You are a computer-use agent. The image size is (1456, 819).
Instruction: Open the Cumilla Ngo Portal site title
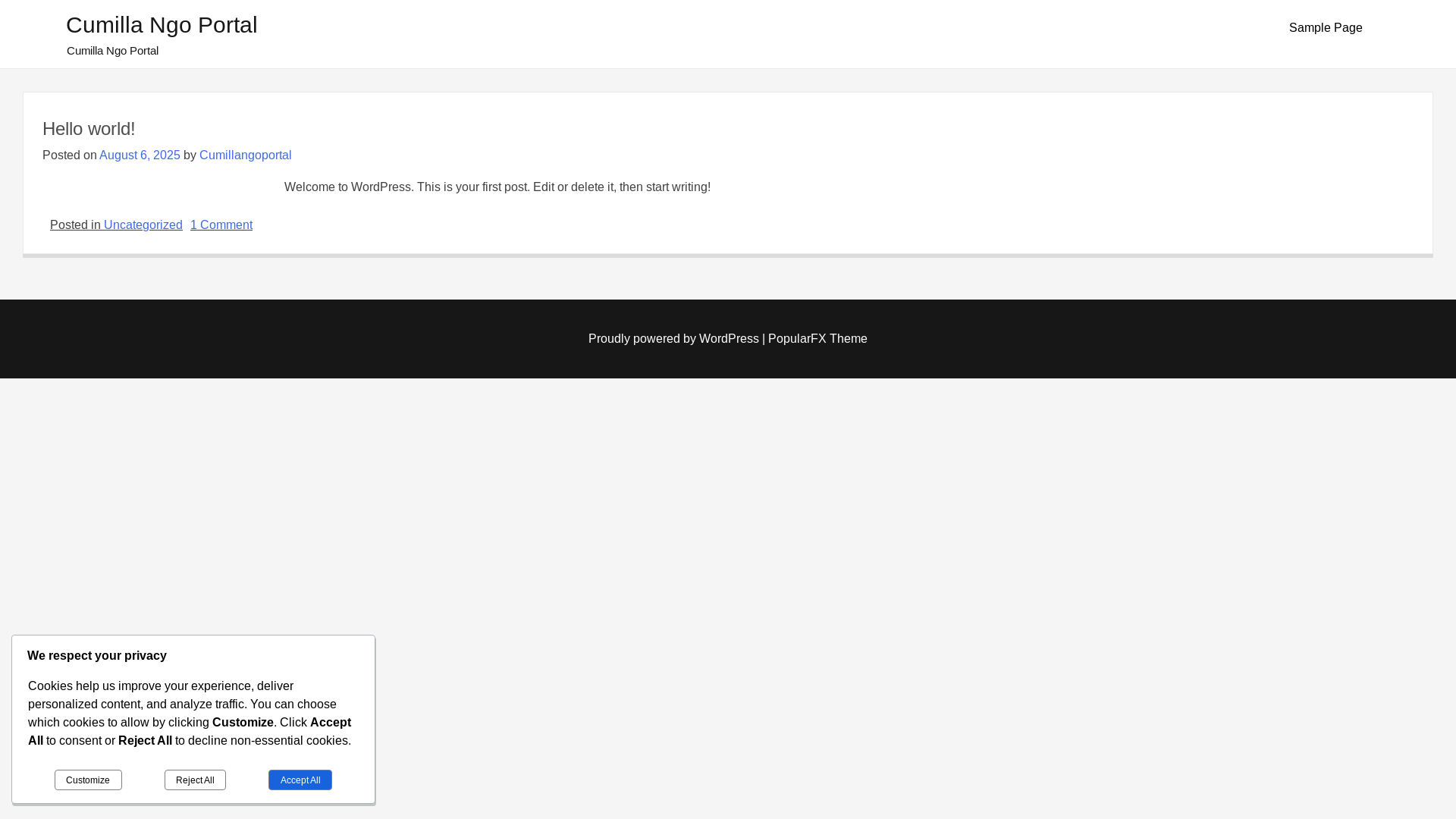coord(162,25)
